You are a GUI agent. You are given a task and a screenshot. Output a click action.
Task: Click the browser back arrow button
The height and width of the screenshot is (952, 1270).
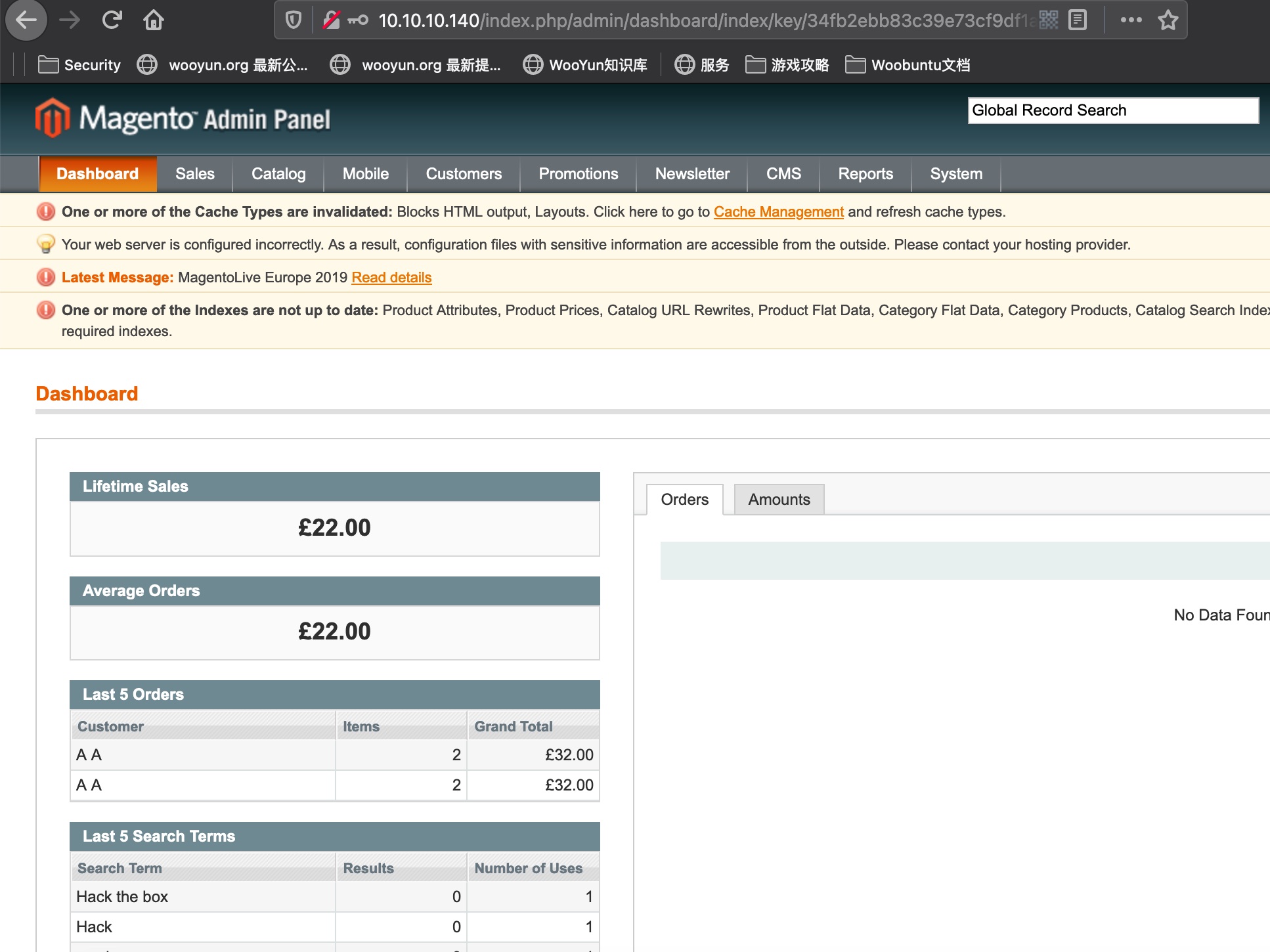point(26,20)
